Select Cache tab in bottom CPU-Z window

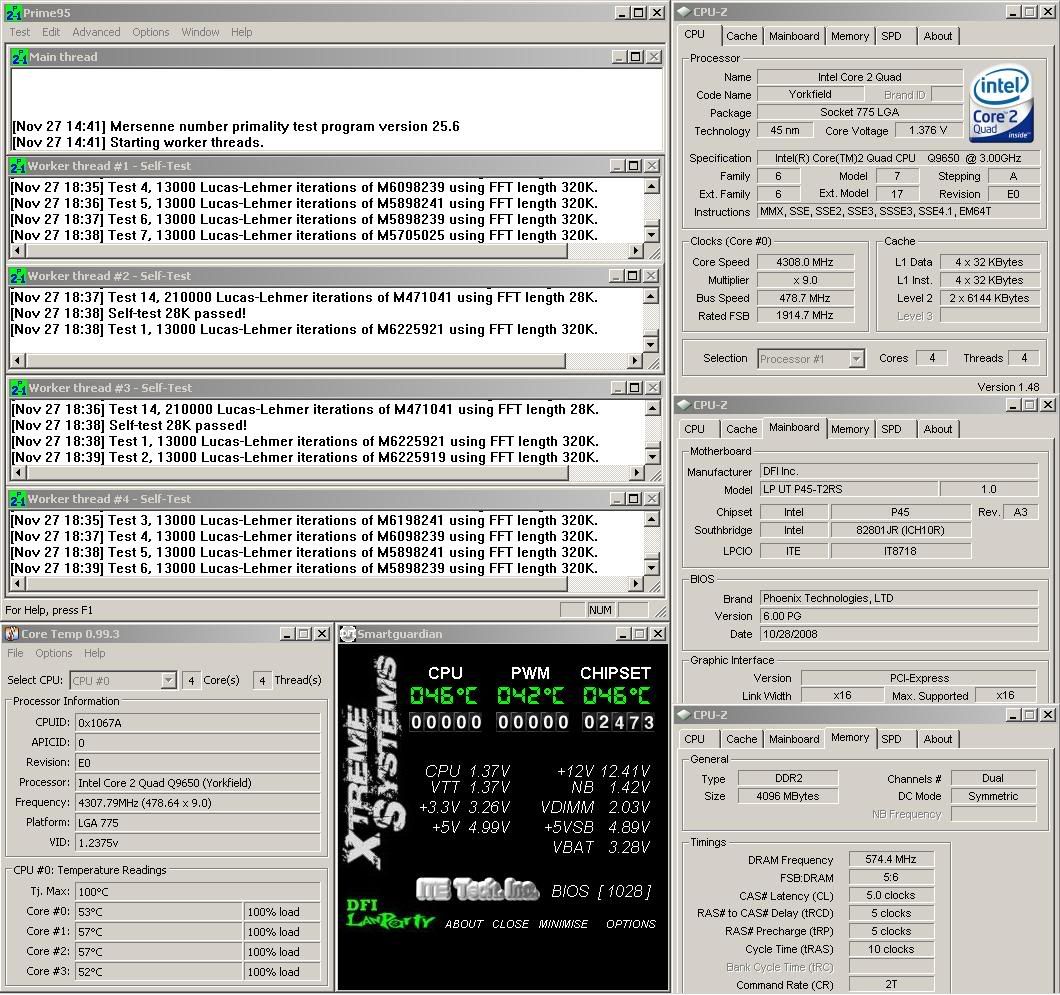point(742,739)
